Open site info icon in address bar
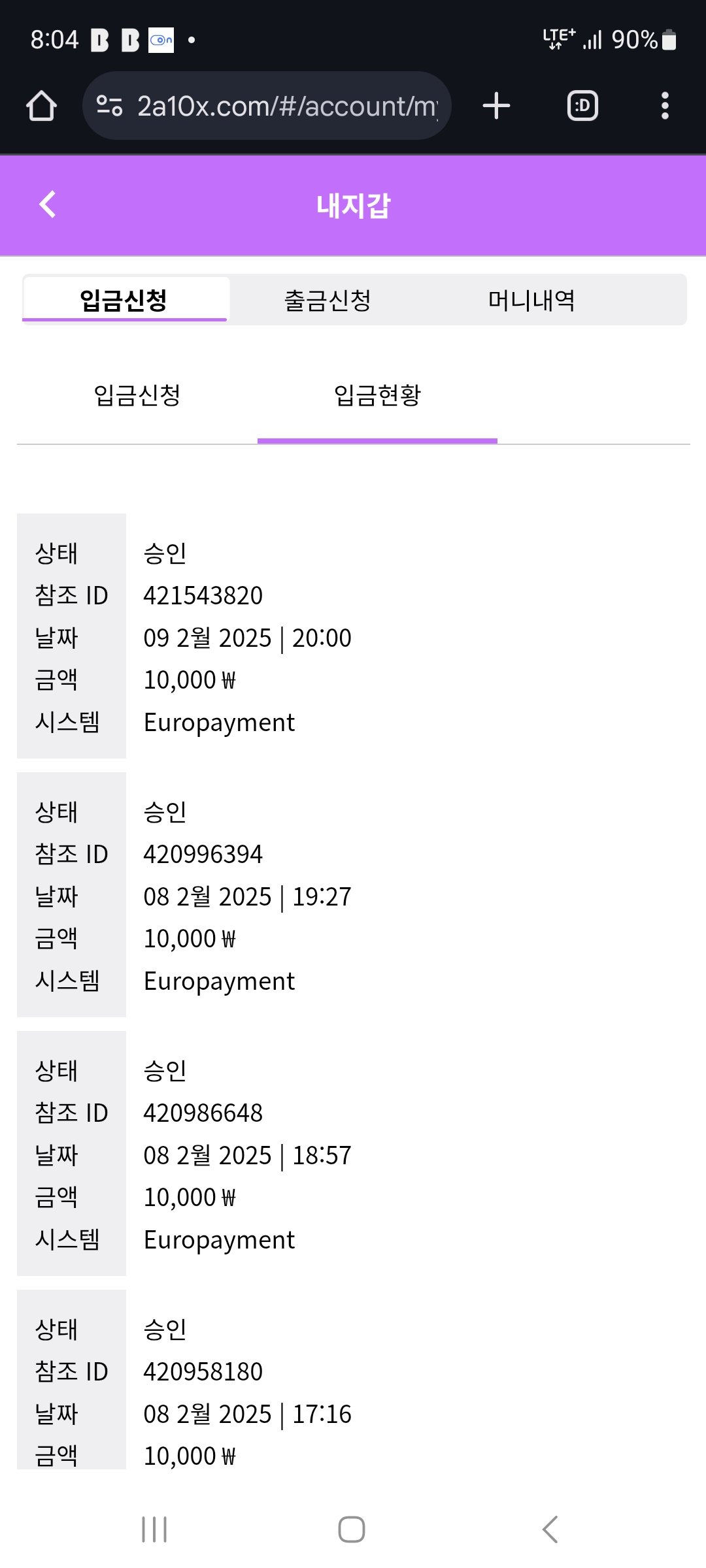 click(x=109, y=106)
